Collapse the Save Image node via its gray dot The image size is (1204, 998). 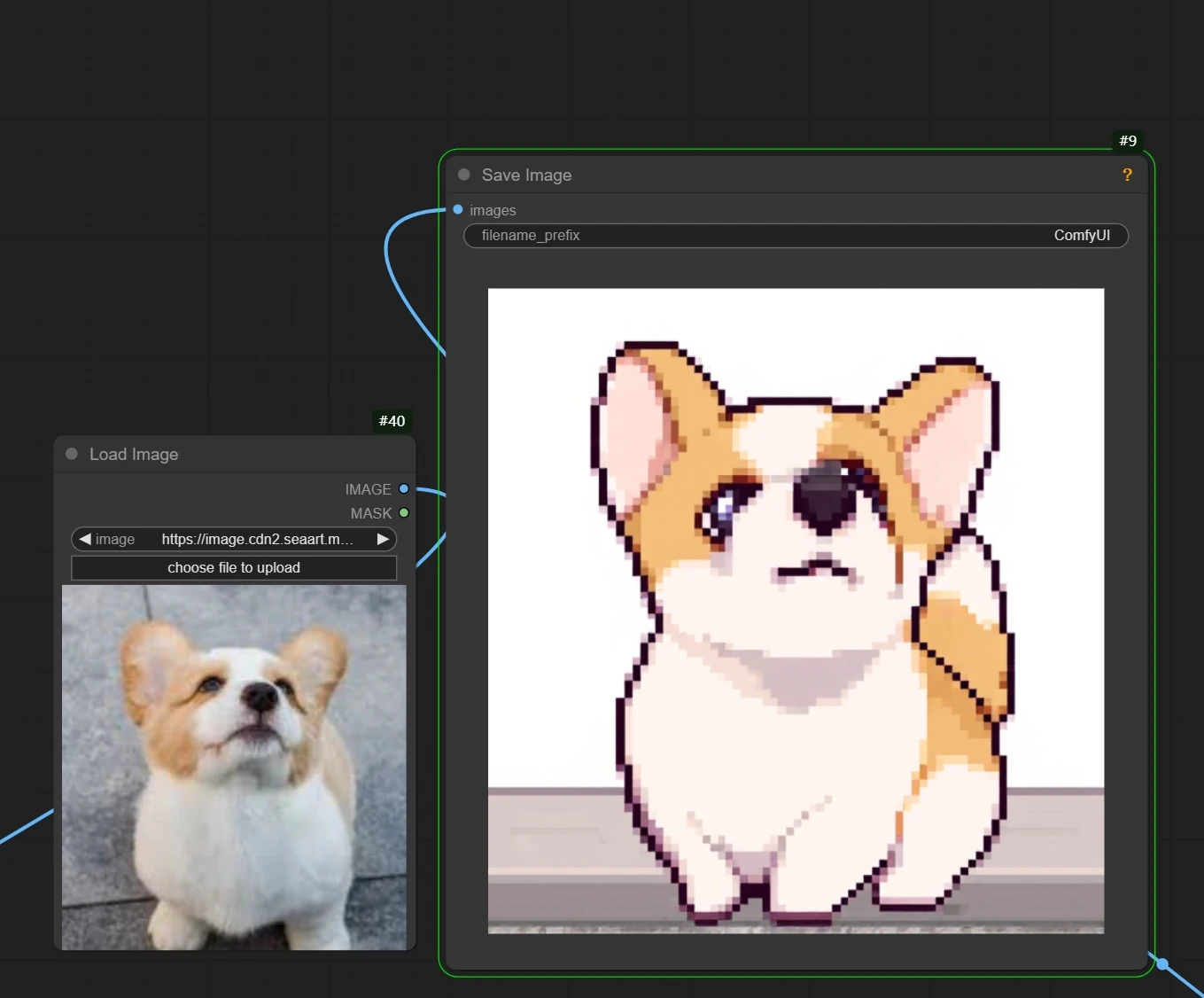coord(463,175)
